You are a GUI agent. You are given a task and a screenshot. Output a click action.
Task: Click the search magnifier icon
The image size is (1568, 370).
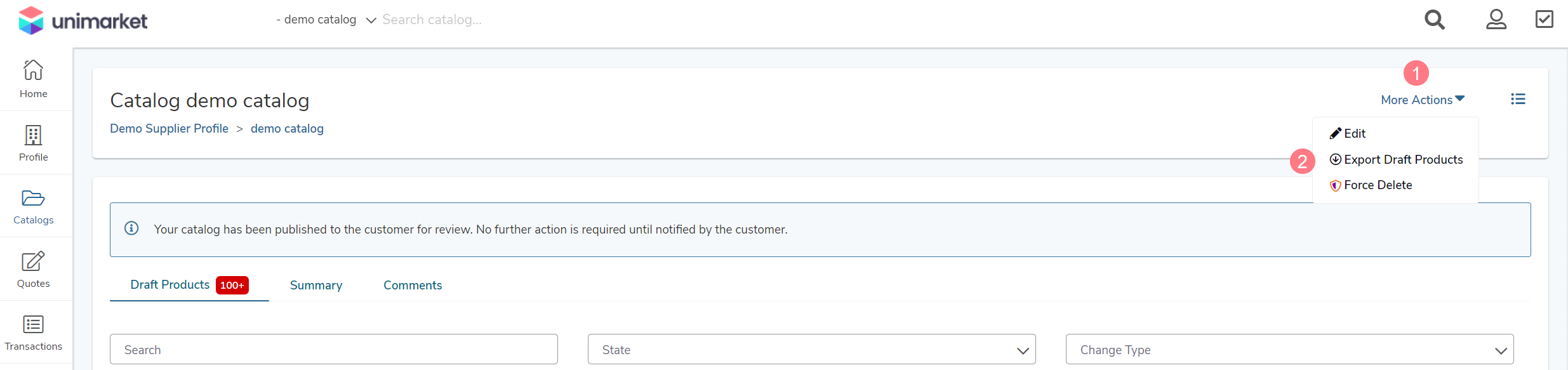(1434, 20)
